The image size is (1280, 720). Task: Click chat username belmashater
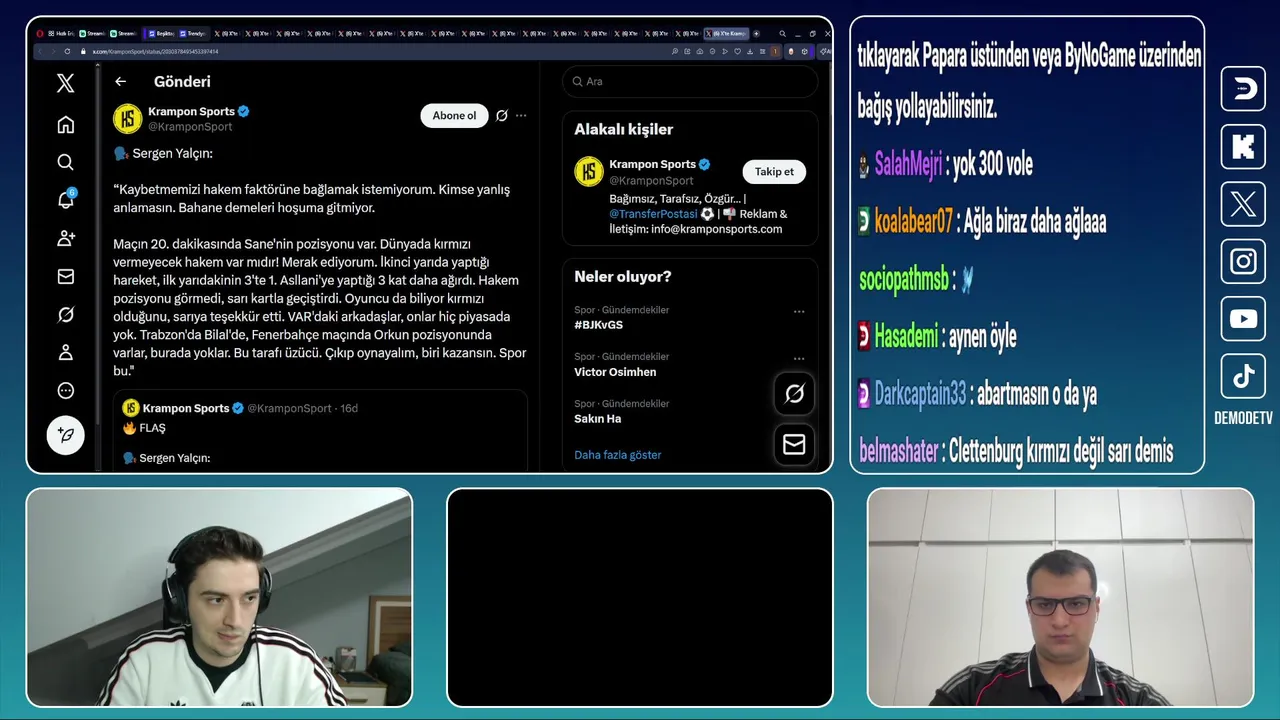click(x=898, y=452)
